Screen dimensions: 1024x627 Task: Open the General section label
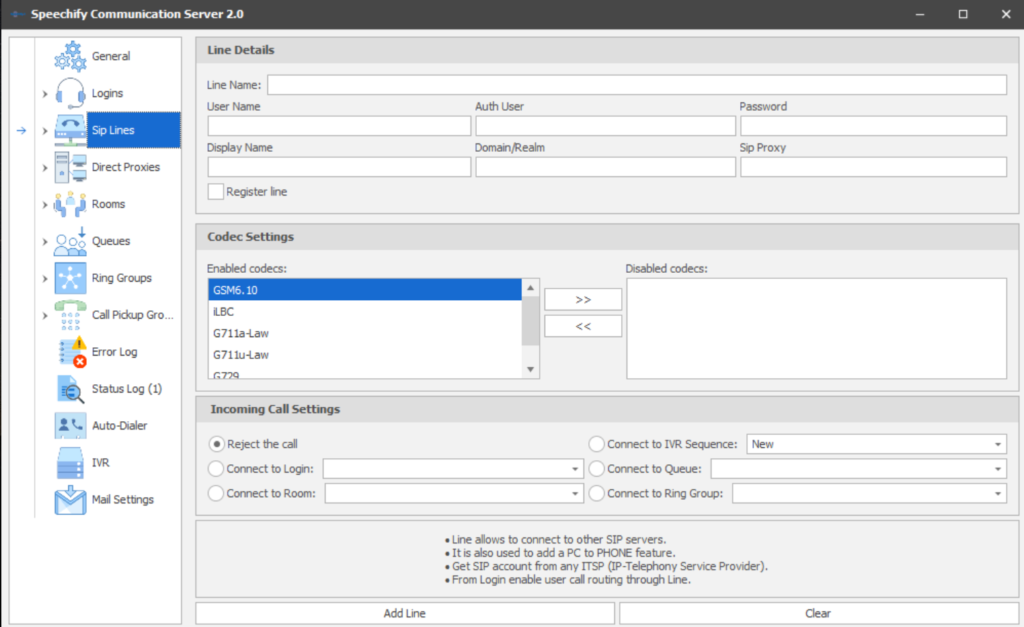[111, 56]
